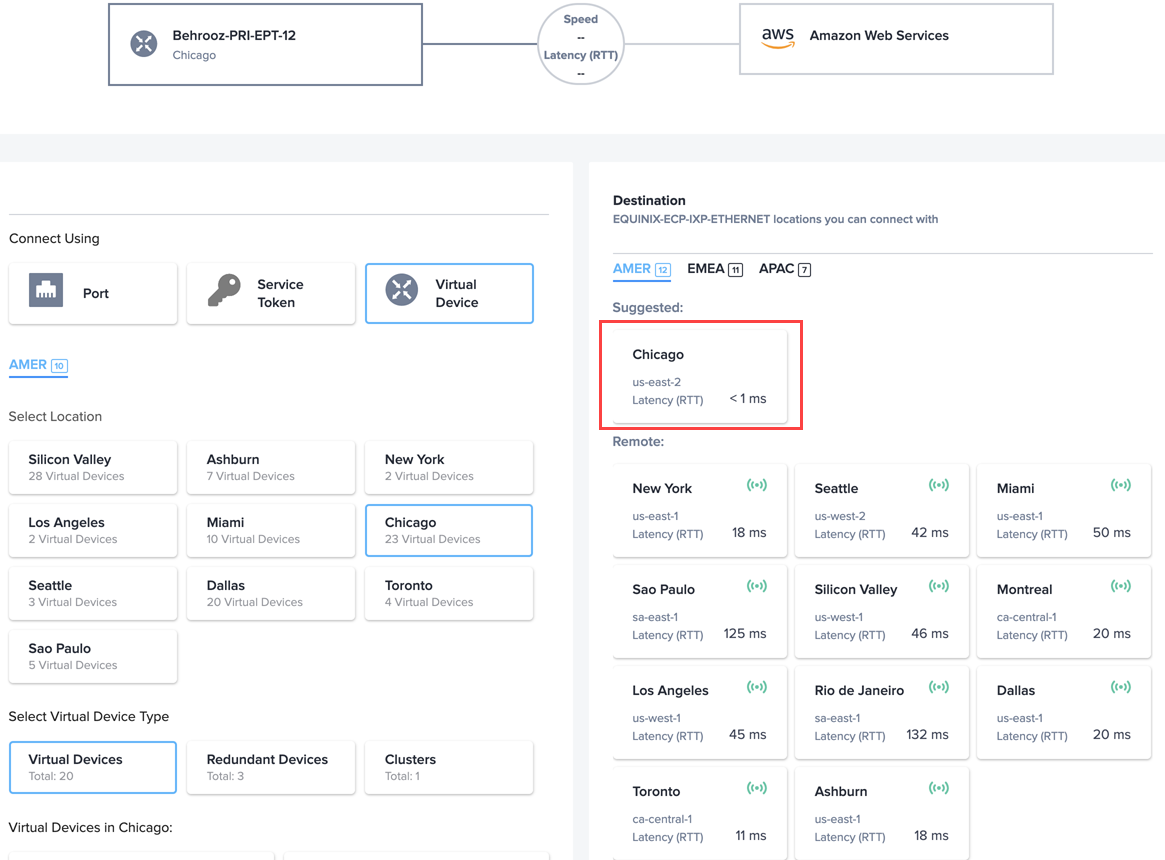1165x860 pixels.
Task: Switch to the EMEA 11 tab
Action: (715, 269)
